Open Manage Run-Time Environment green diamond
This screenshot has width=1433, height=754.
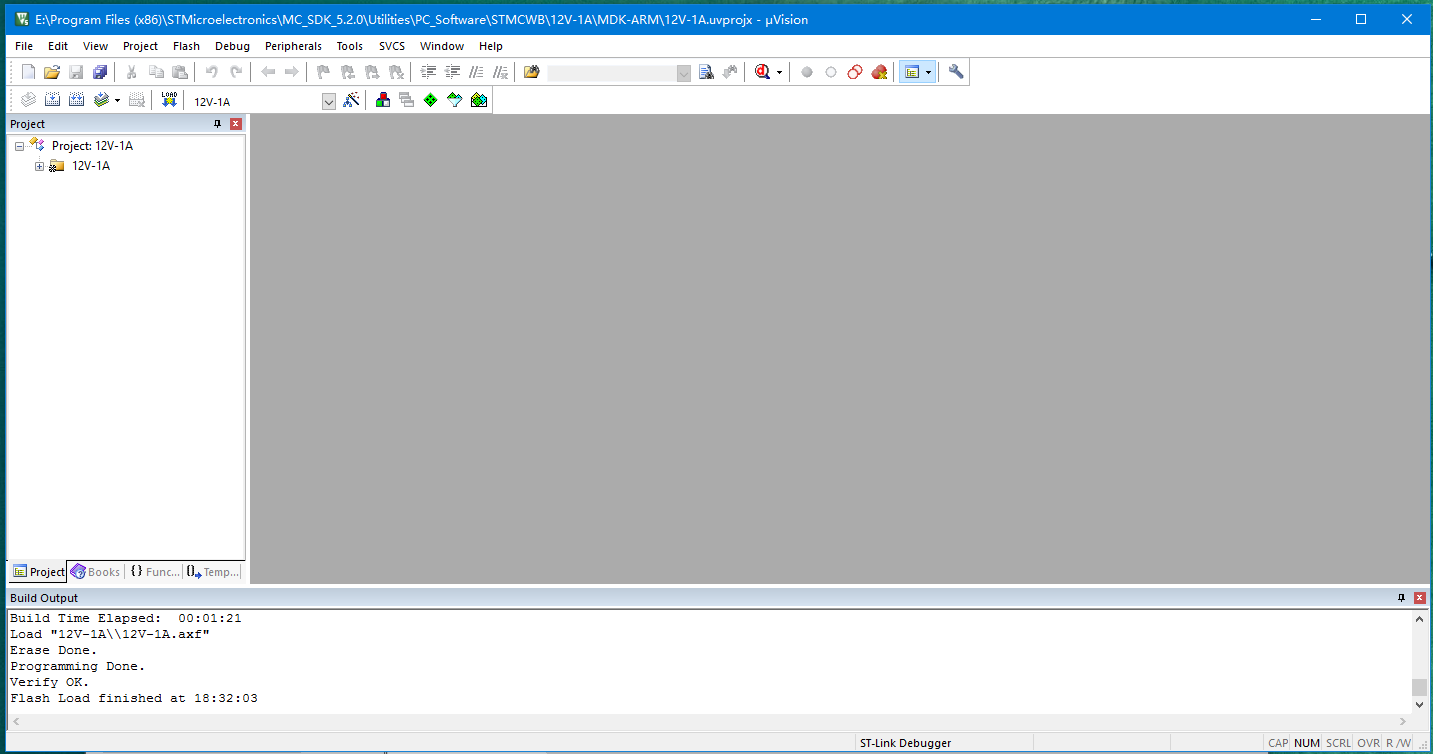tap(431, 100)
